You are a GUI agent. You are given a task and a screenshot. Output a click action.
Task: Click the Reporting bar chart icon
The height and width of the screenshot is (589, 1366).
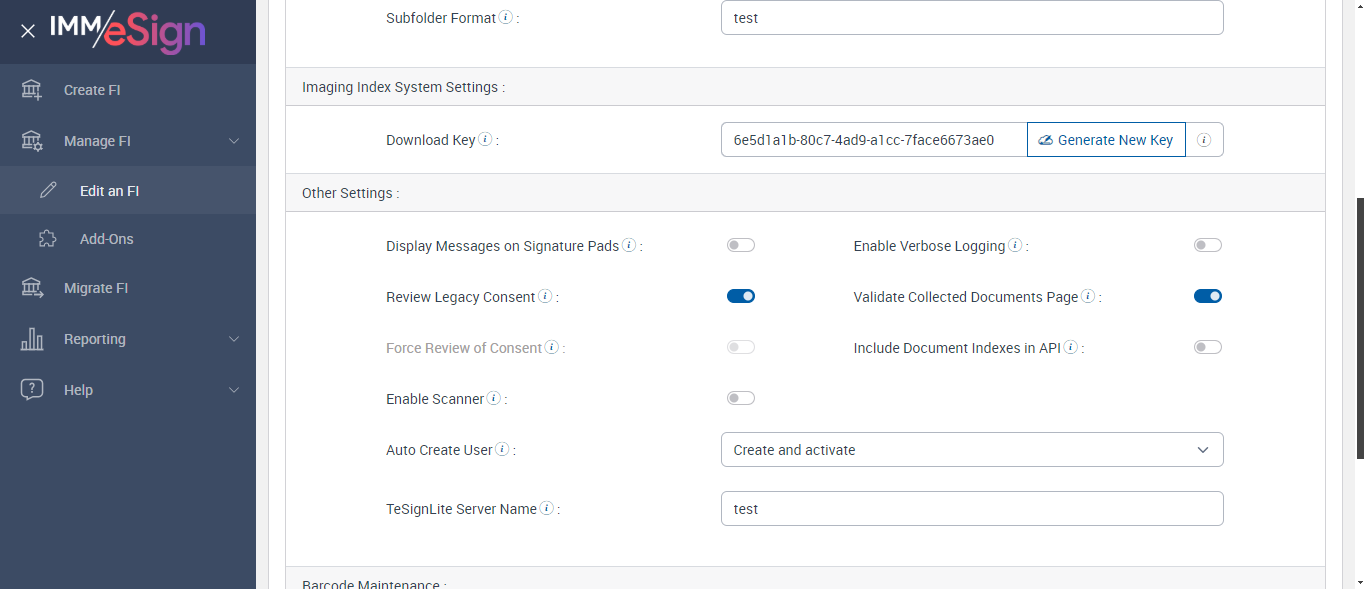[32, 339]
